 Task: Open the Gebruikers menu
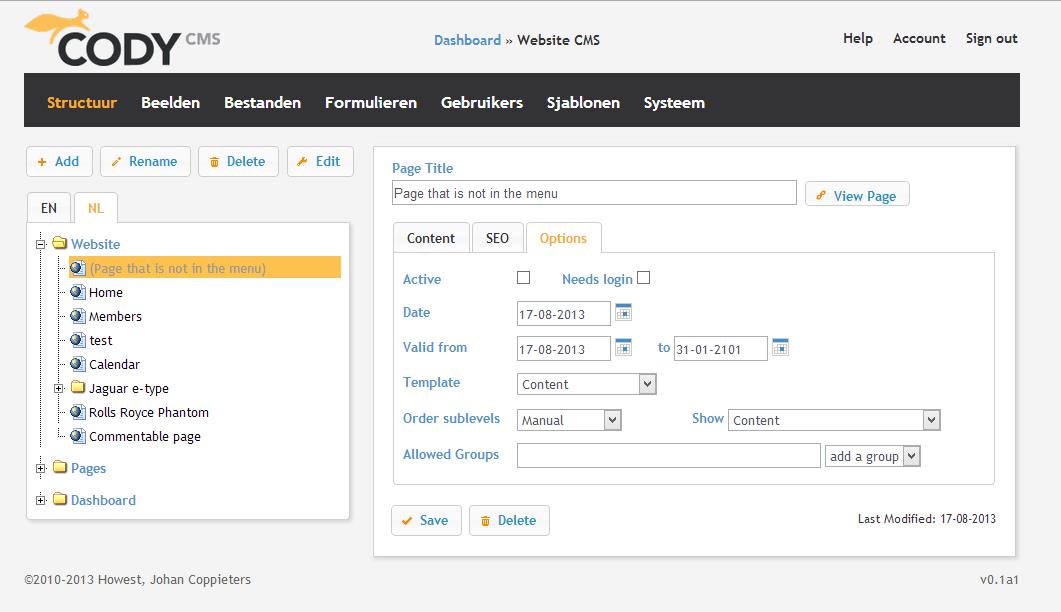482,102
